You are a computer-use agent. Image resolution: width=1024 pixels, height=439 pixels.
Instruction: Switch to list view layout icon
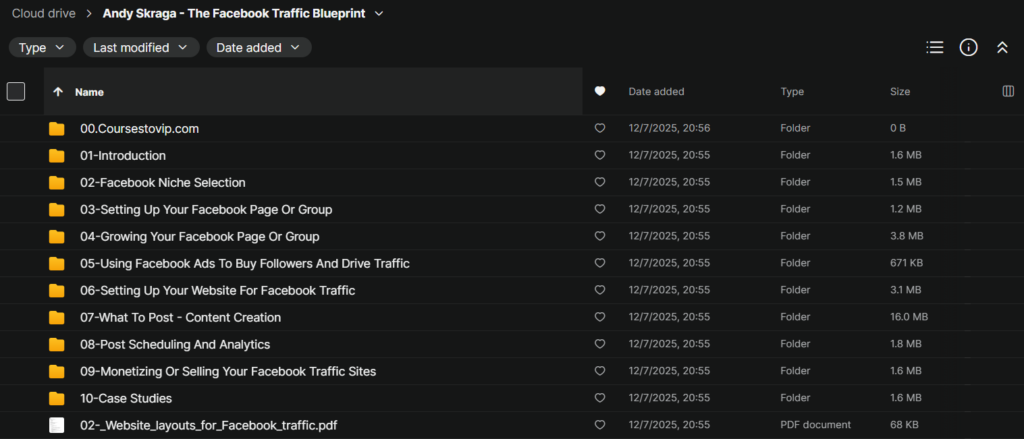935,47
